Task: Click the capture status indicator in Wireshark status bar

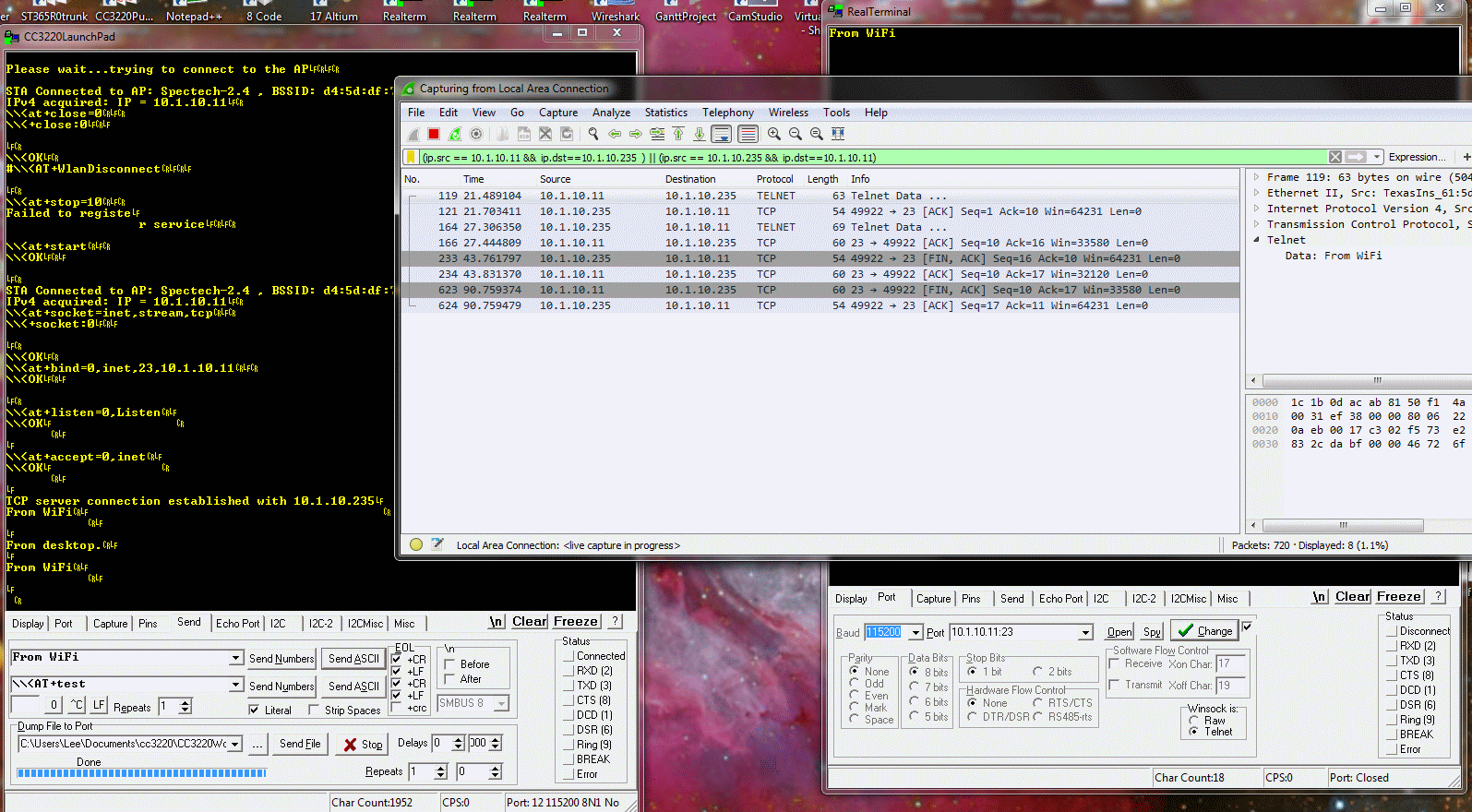Action: click(x=416, y=544)
